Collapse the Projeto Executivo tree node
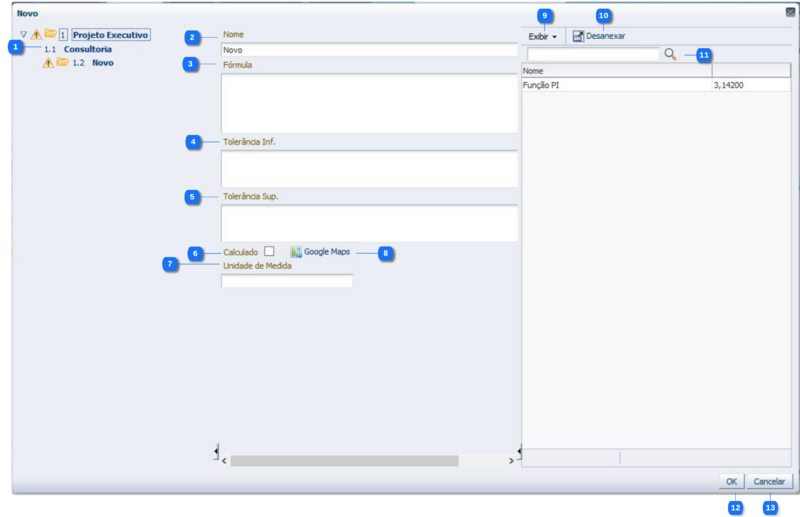This screenshot has width=800, height=517. click(x=23, y=34)
